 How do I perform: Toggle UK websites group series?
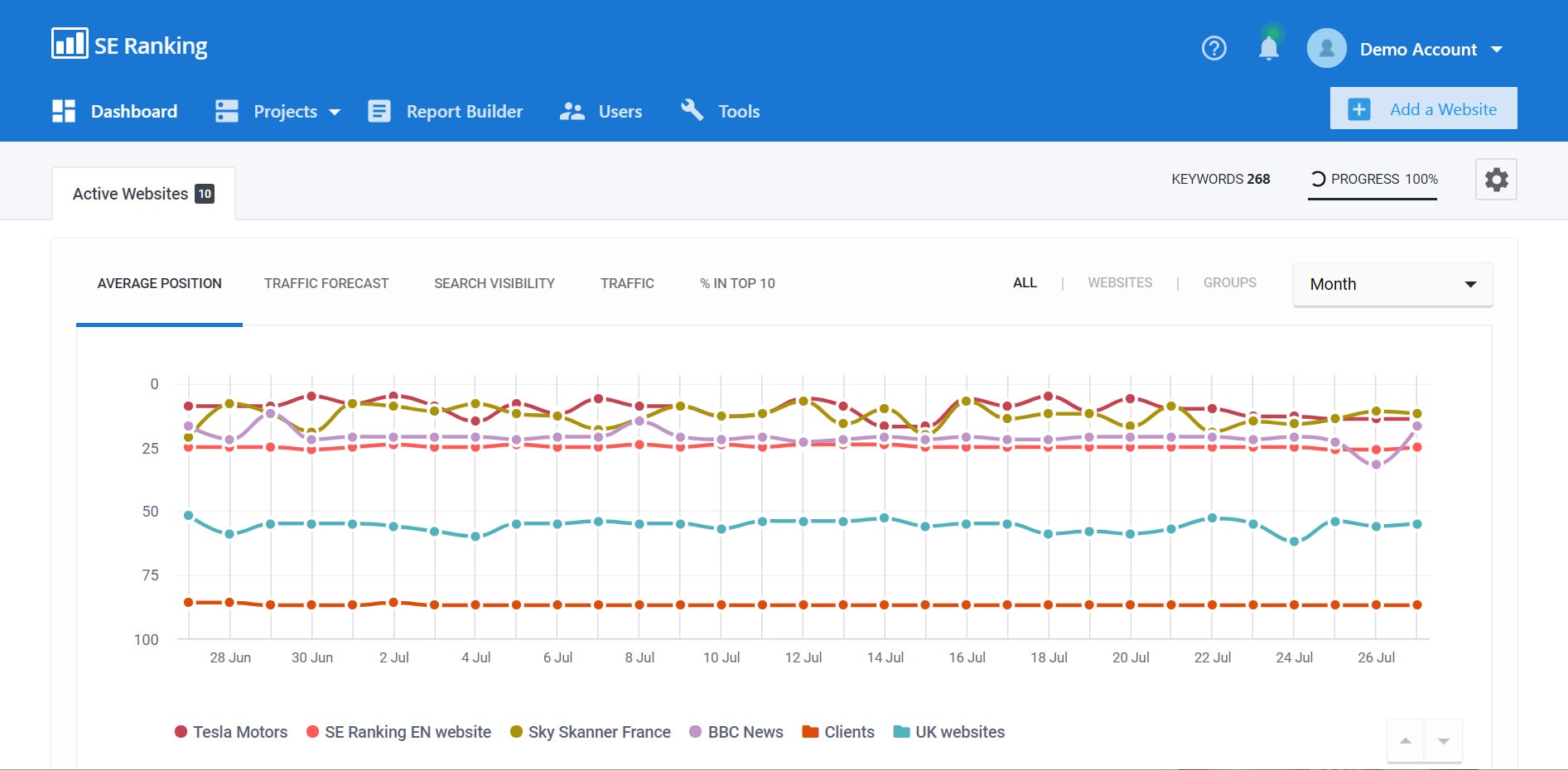(949, 732)
